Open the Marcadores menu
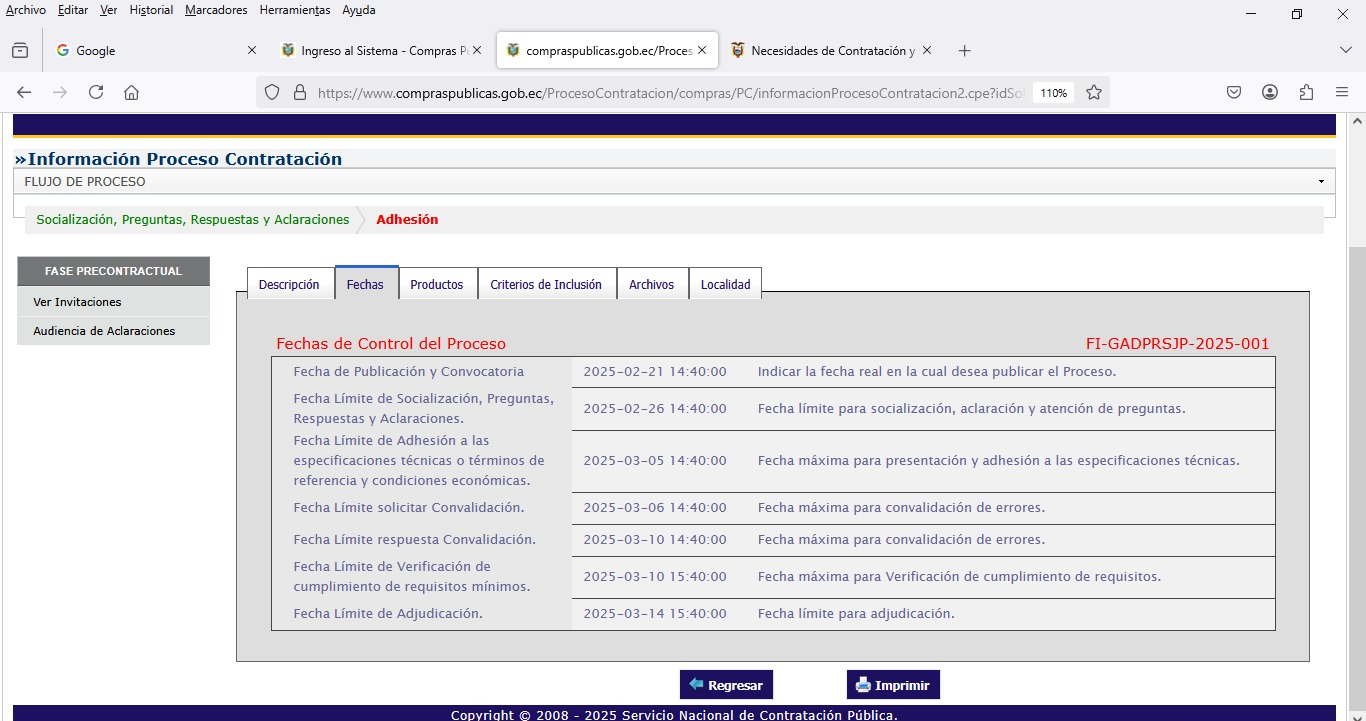 (216, 10)
